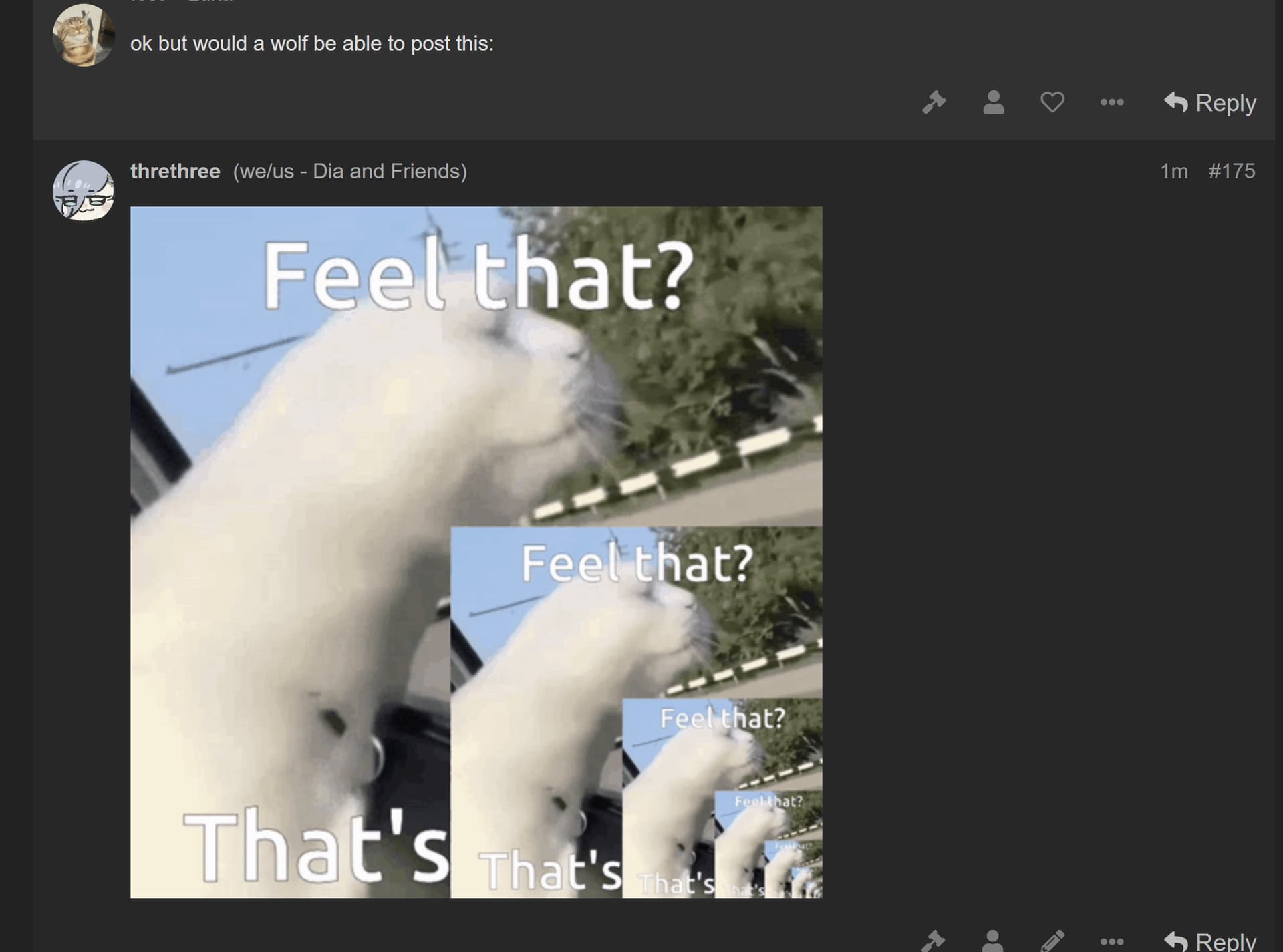Click the person icon on the wolf post
Screen dimensions: 1283x952
coord(993,102)
